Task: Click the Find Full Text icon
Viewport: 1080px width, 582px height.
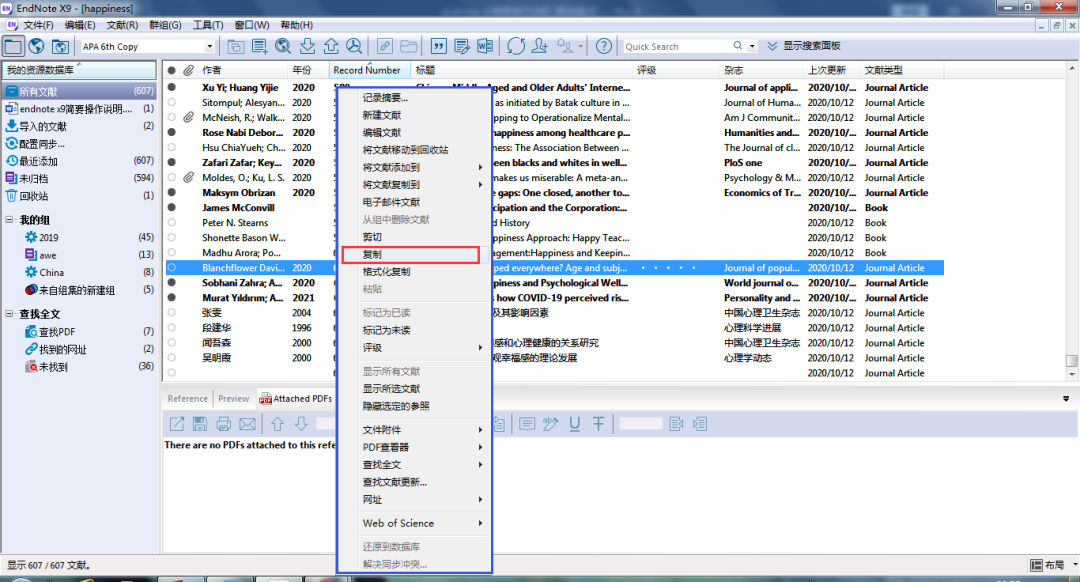Action: tap(354, 46)
